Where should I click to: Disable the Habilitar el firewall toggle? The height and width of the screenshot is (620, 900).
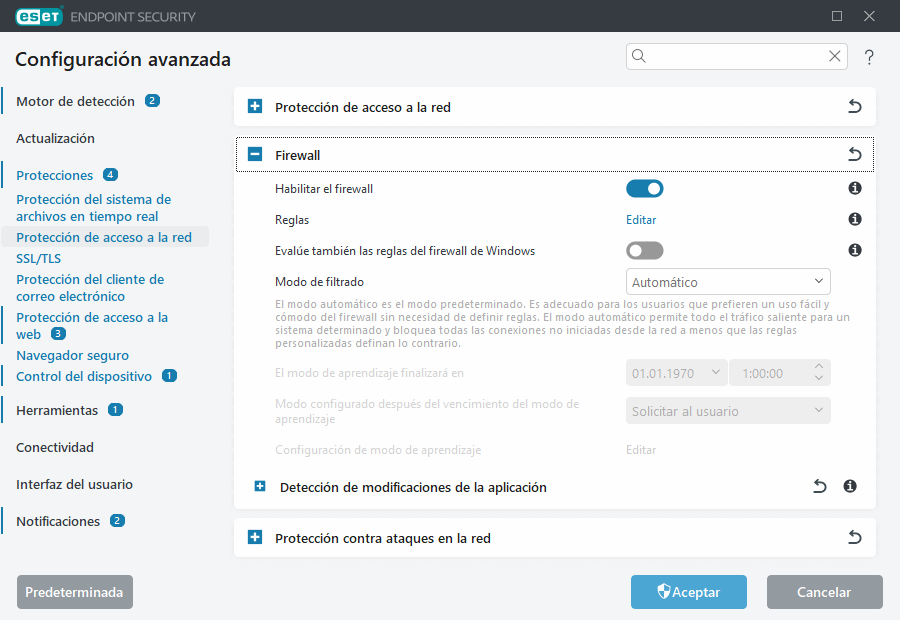tap(644, 188)
